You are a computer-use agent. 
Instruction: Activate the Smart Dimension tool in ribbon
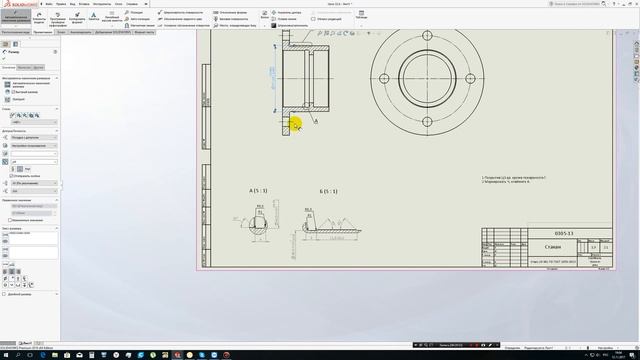pyautogui.click(x=16, y=17)
